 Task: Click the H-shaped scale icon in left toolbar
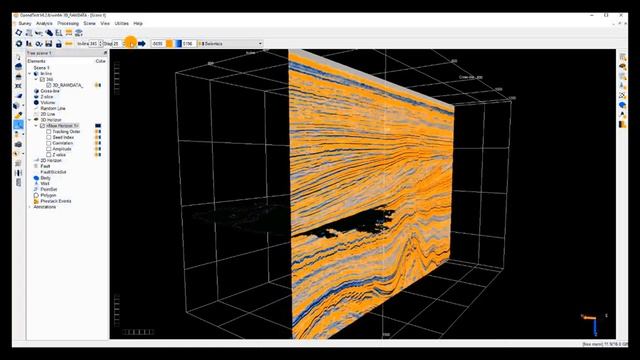18,173
